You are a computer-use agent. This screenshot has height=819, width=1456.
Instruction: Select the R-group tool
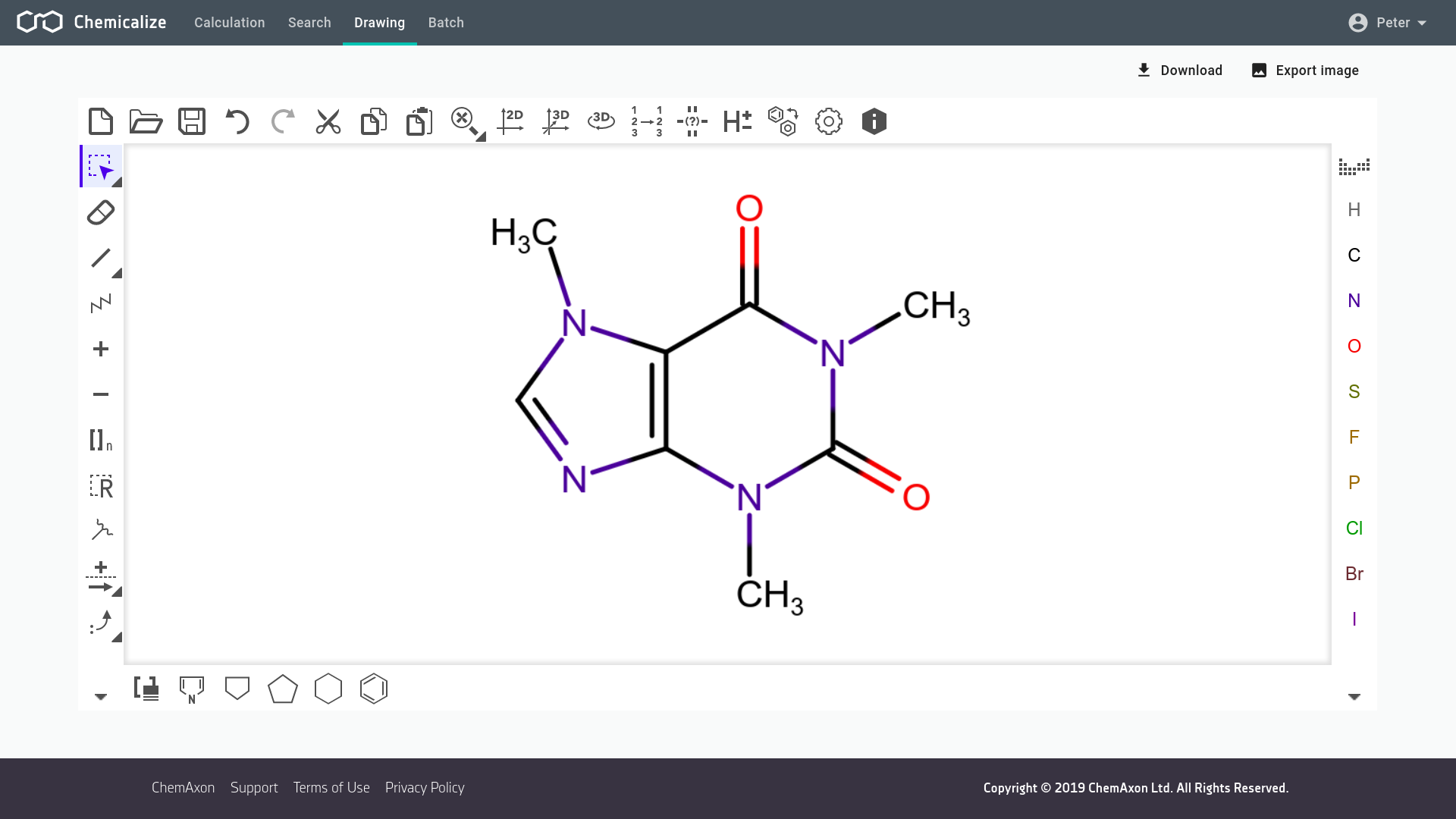tap(101, 485)
